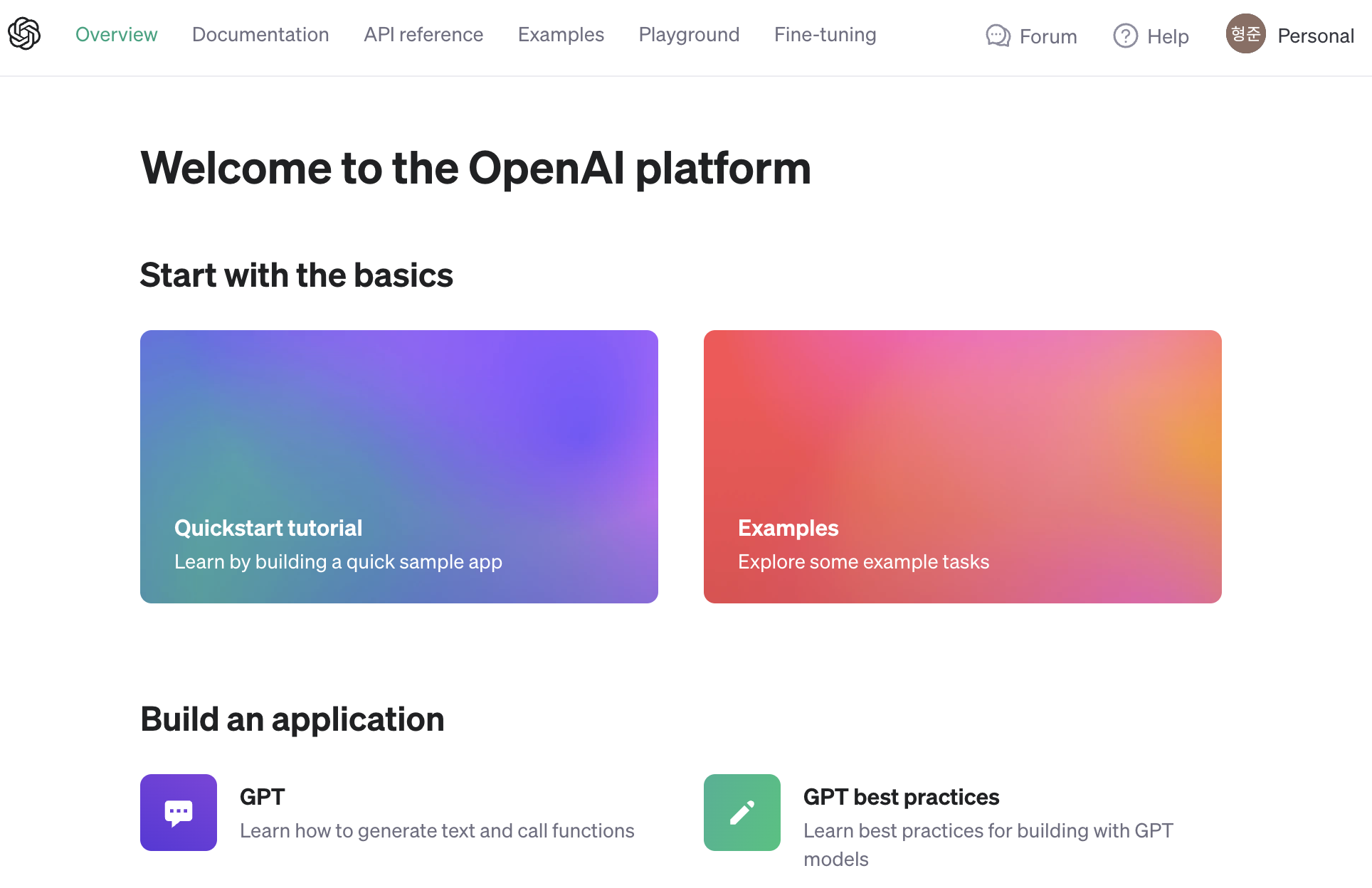The height and width of the screenshot is (888, 1372).
Task: Click the Help question mark icon
Action: (1125, 36)
